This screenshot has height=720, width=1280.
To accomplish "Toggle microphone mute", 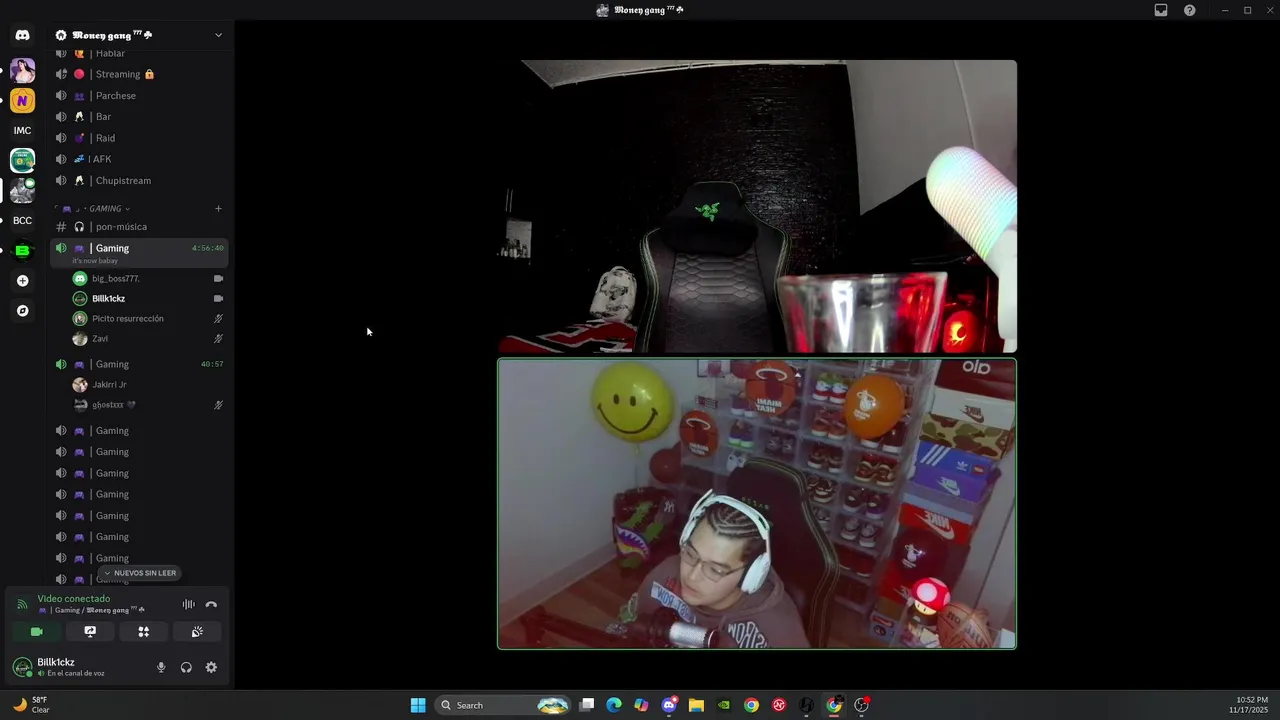I will [x=161, y=668].
